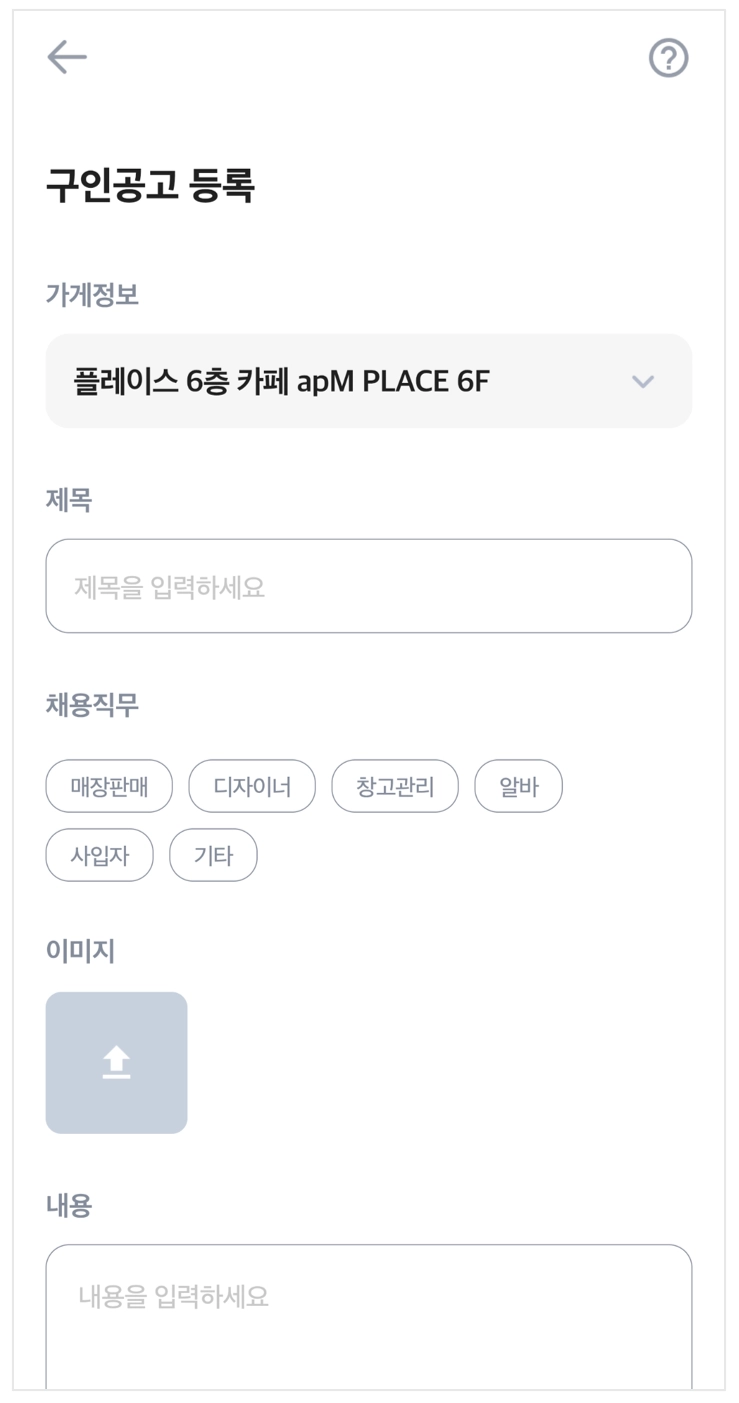
Task: Click the 이미지 section label
Action: [80, 951]
